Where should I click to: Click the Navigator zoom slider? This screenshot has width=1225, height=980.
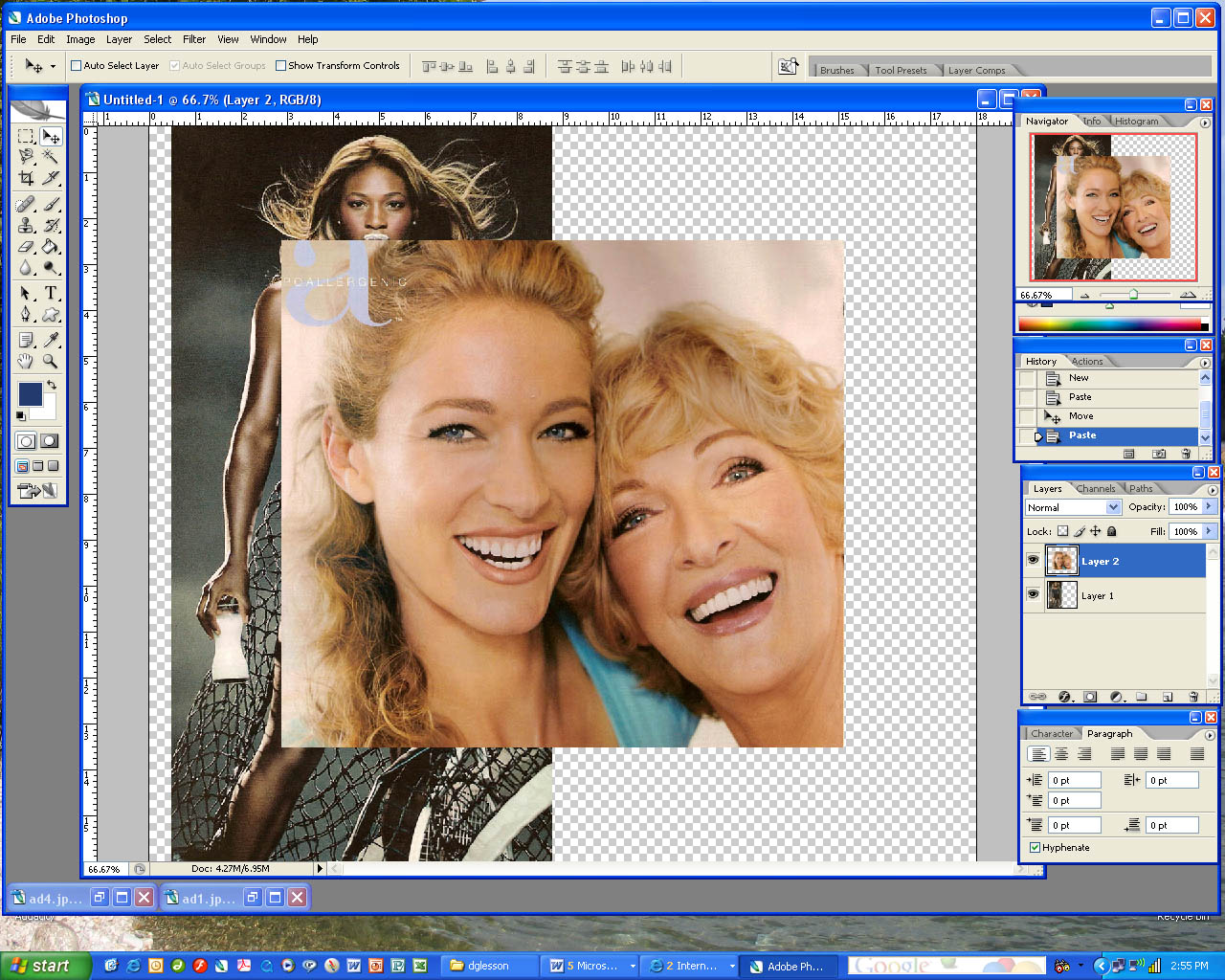[1134, 295]
